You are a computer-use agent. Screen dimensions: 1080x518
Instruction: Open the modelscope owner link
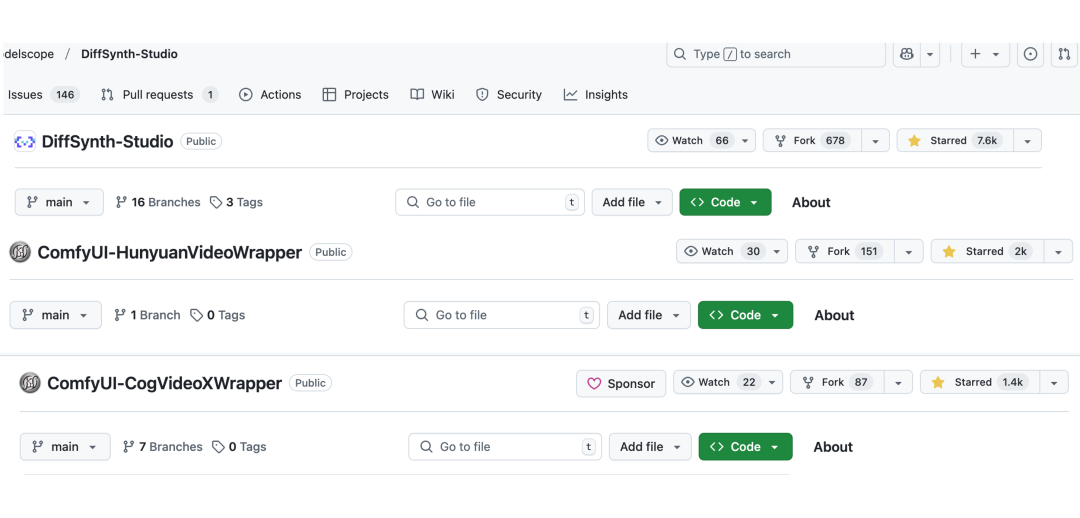28,54
